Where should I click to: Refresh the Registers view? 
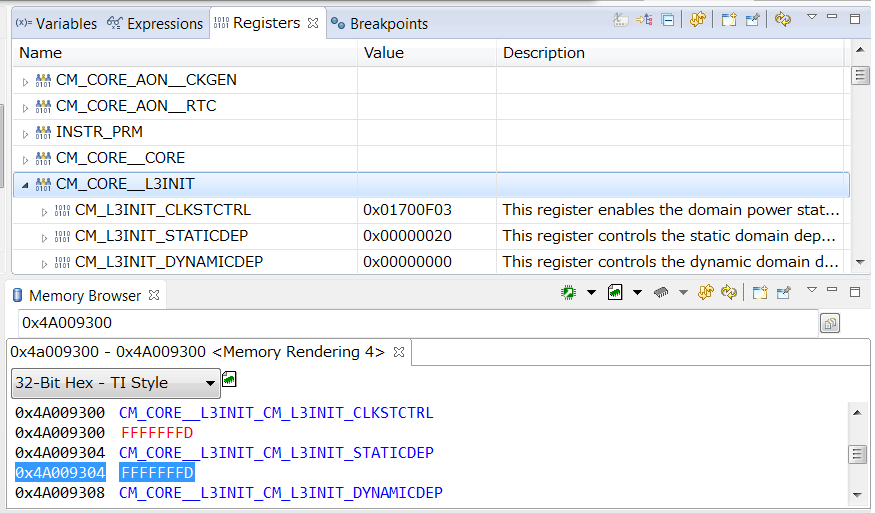[x=783, y=20]
